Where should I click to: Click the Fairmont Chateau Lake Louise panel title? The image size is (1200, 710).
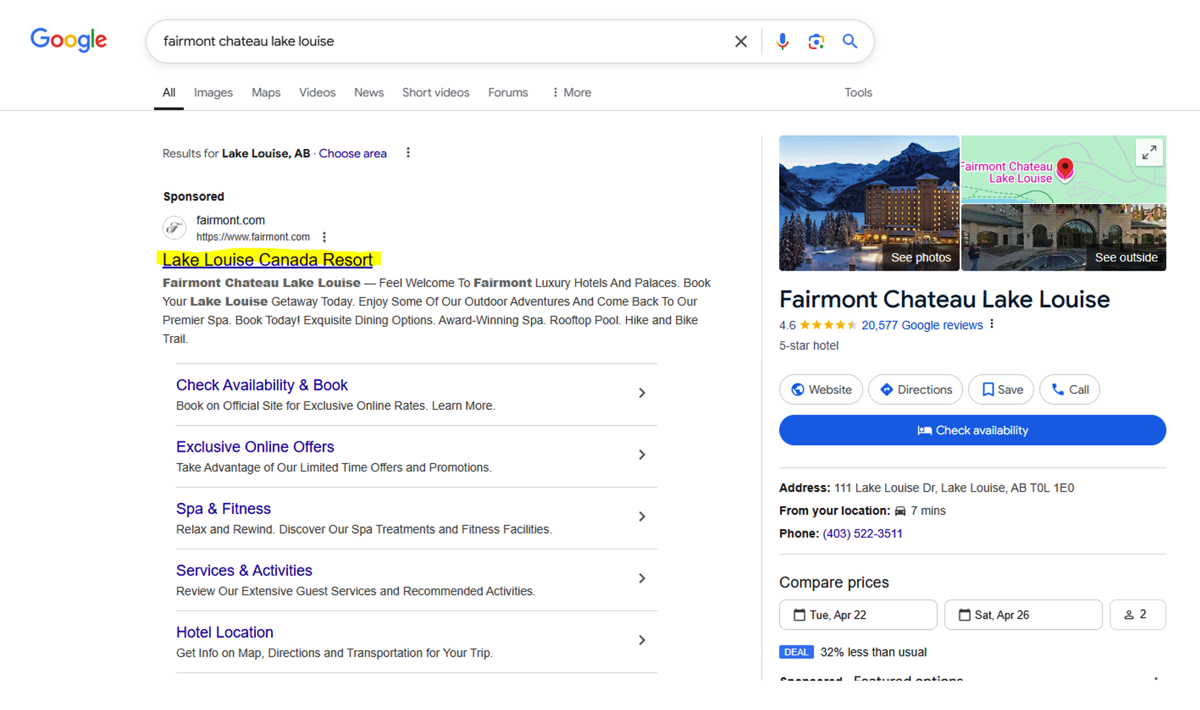coord(944,299)
